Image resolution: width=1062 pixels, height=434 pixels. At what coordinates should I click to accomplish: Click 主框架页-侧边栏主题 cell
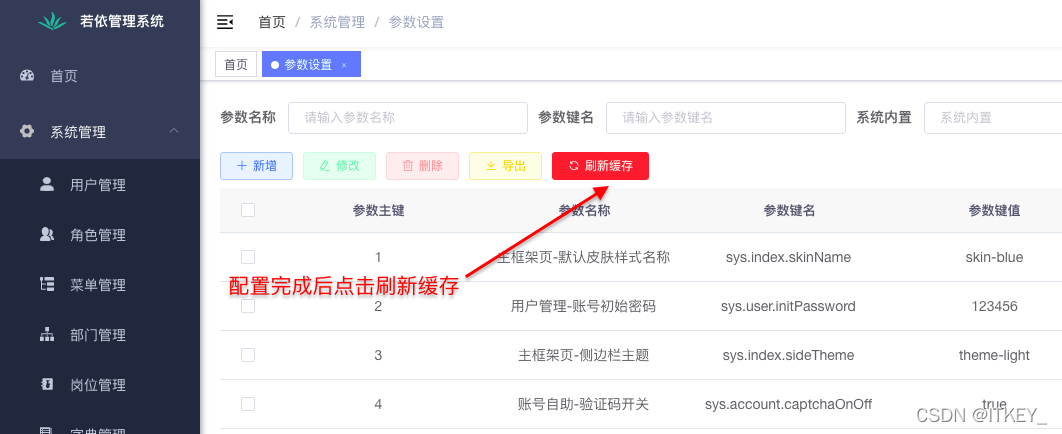pos(583,355)
